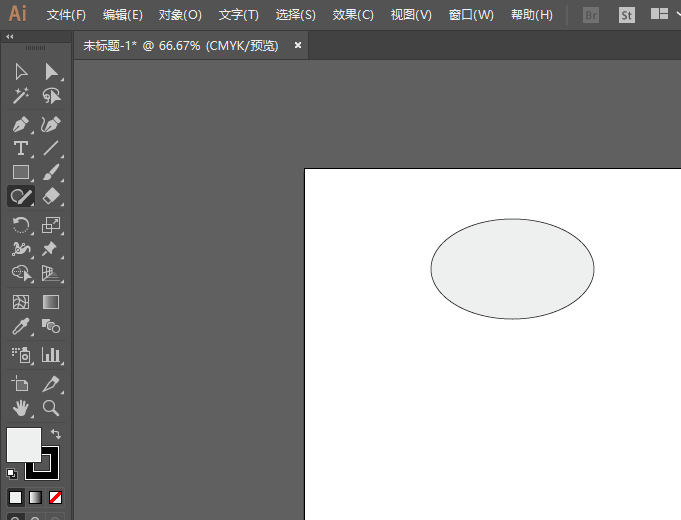Close the 未标题-1 document tab
Image resolution: width=681 pixels, height=520 pixels.
pos(298,45)
